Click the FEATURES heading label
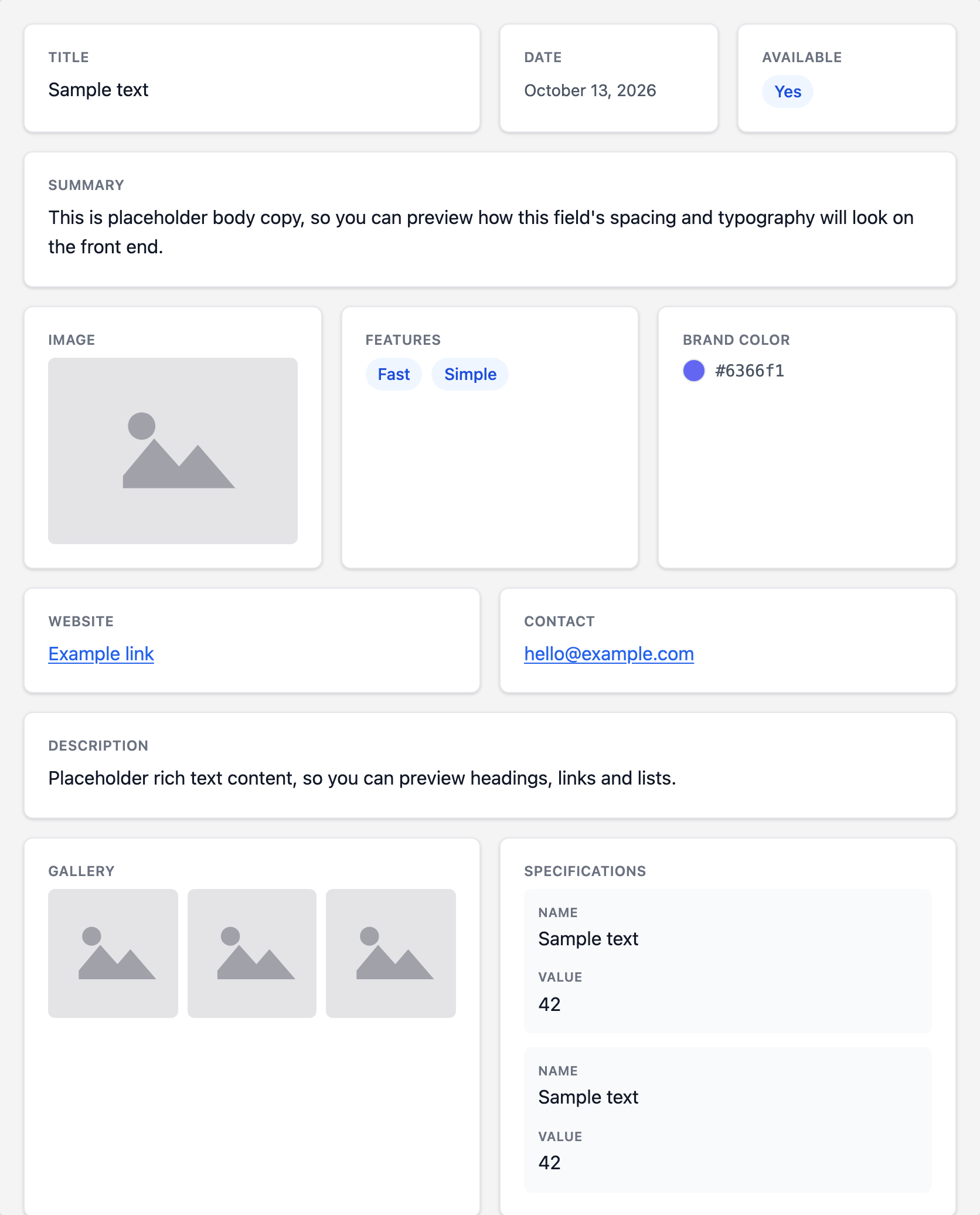The width and height of the screenshot is (980, 1215). tap(403, 340)
